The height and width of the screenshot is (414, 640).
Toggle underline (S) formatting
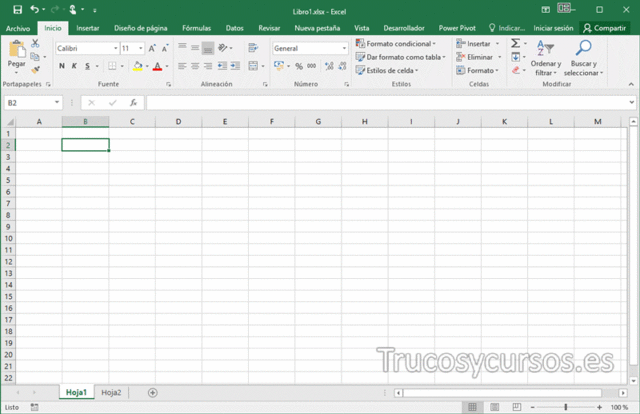[x=87, y=66]
